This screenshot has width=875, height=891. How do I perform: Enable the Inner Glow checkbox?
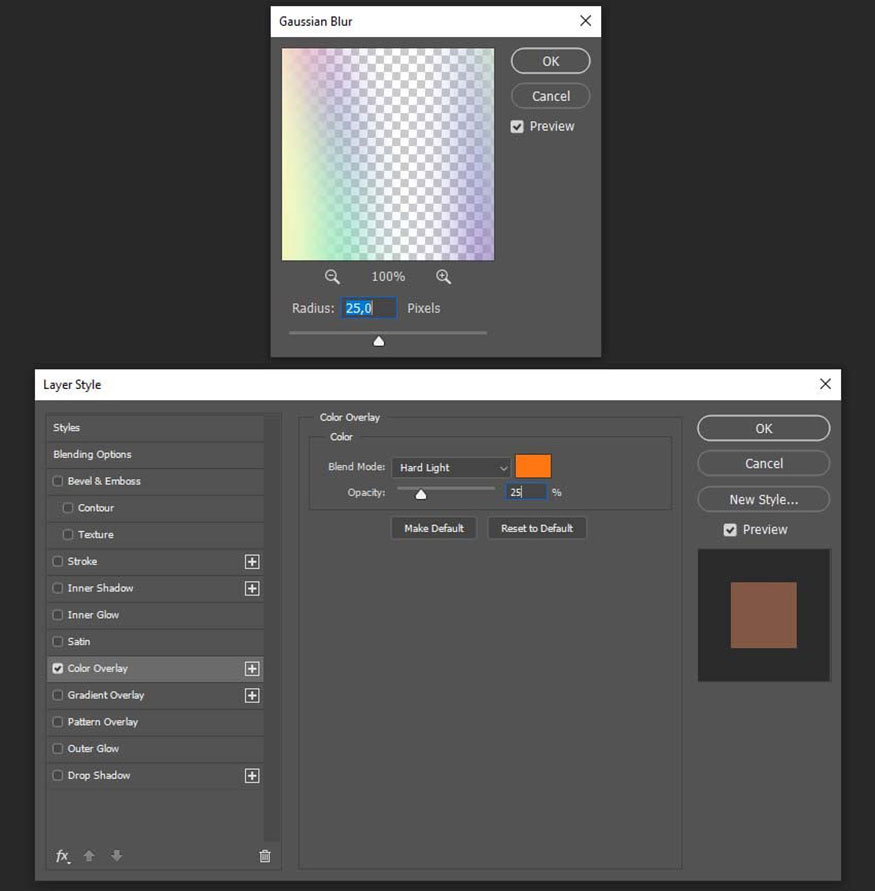click(x=57, y=615)
